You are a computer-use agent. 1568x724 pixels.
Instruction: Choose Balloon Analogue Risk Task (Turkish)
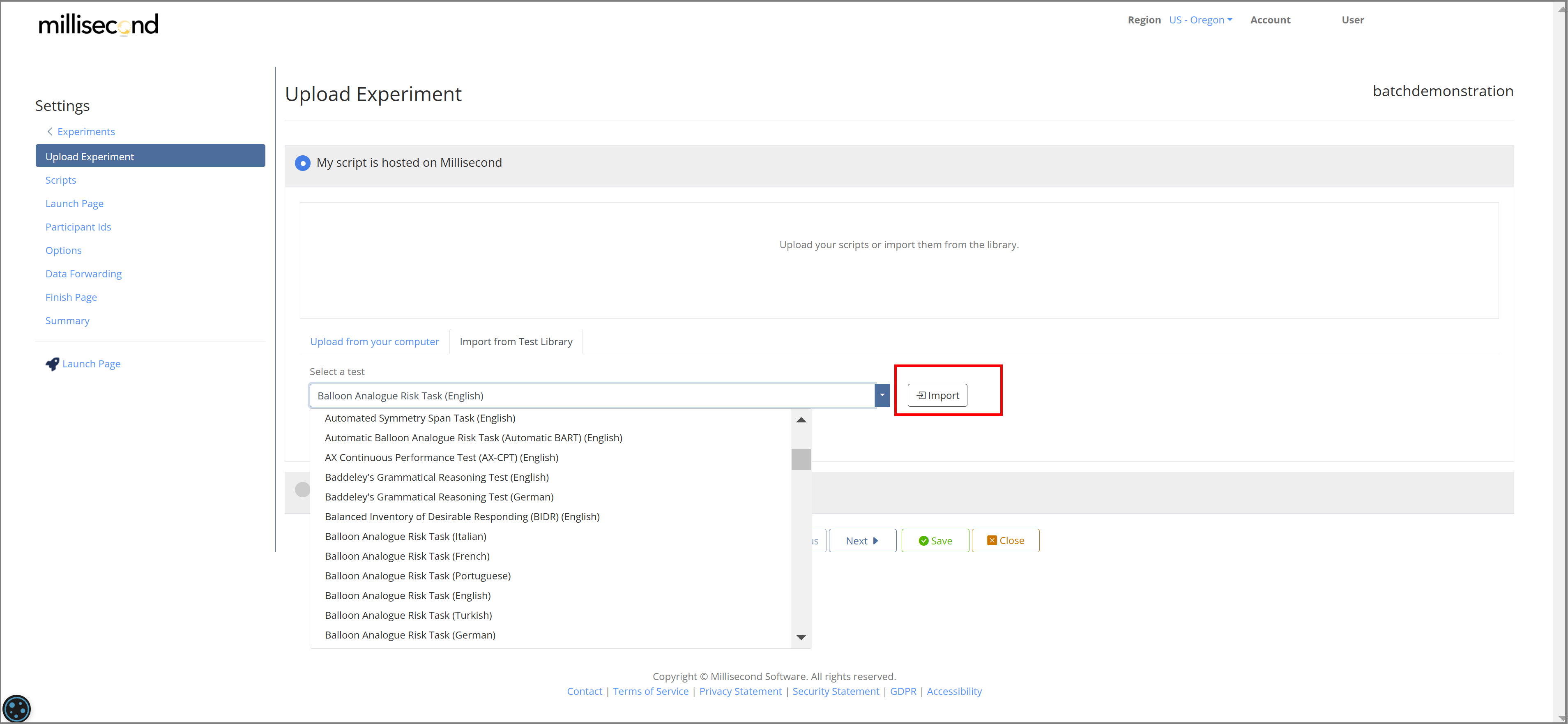(x=408, y=615)
